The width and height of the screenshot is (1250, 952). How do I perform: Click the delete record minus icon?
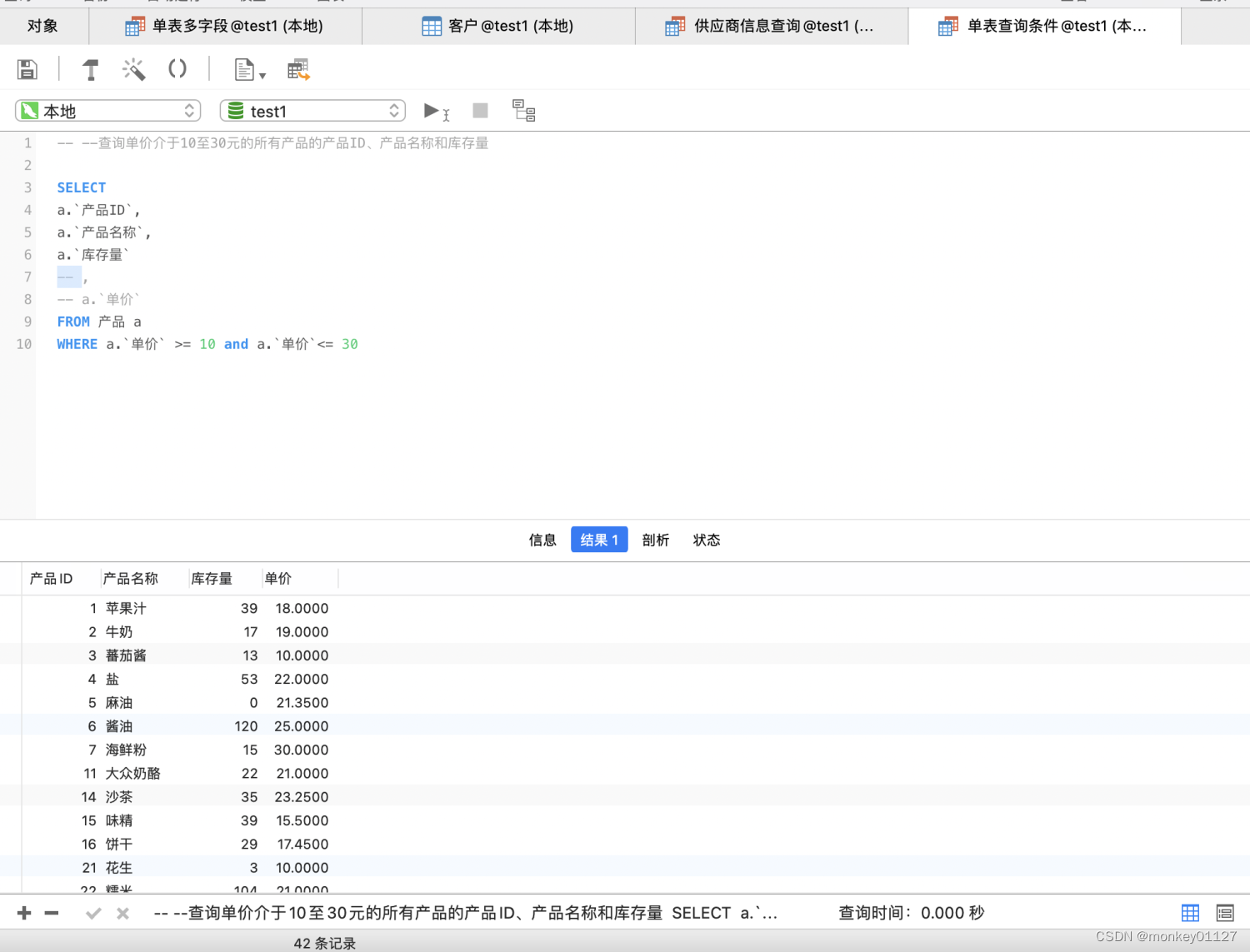[52, 913]
